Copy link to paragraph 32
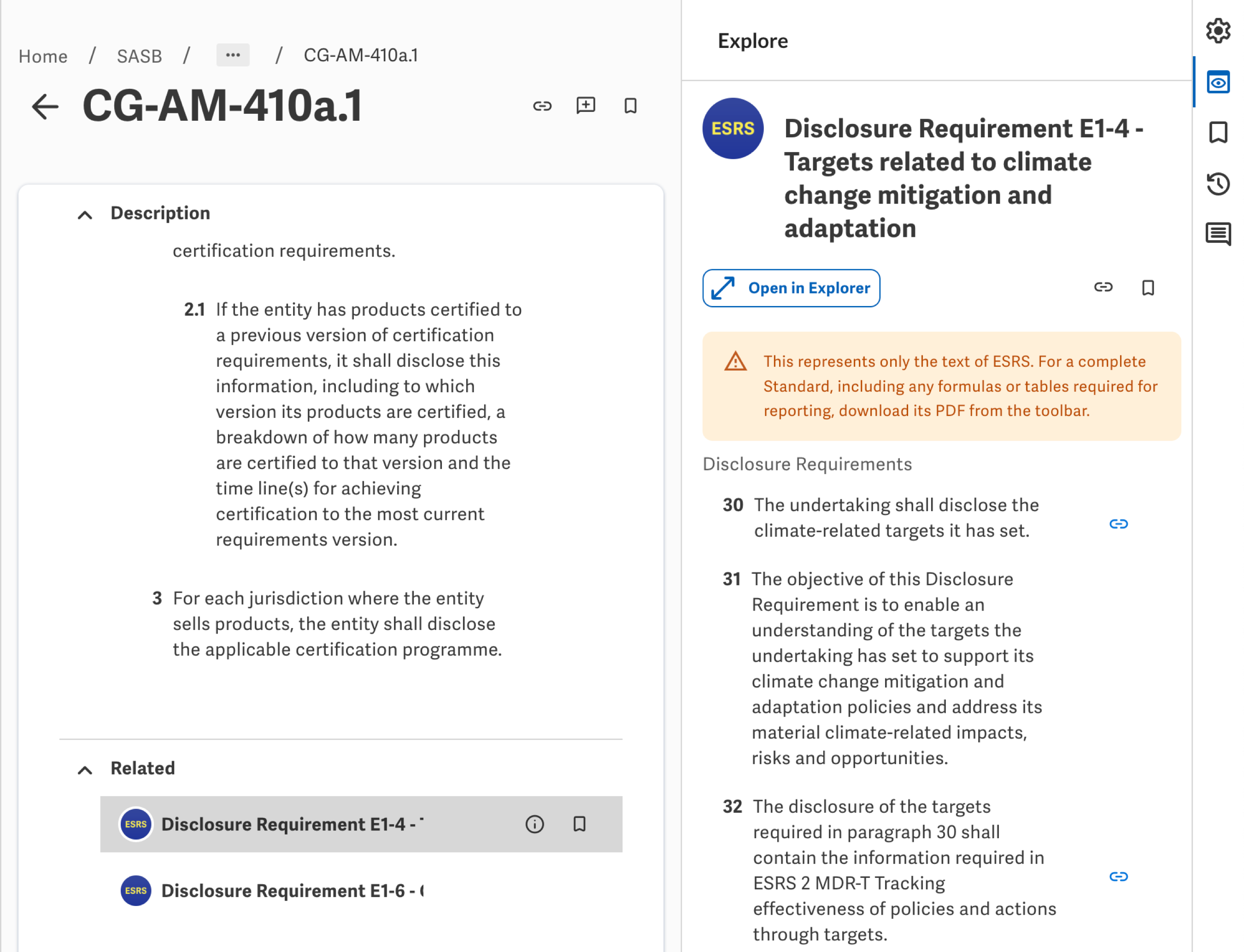Viewport: 1244px width, 952px height. (x=1118, y=876)
